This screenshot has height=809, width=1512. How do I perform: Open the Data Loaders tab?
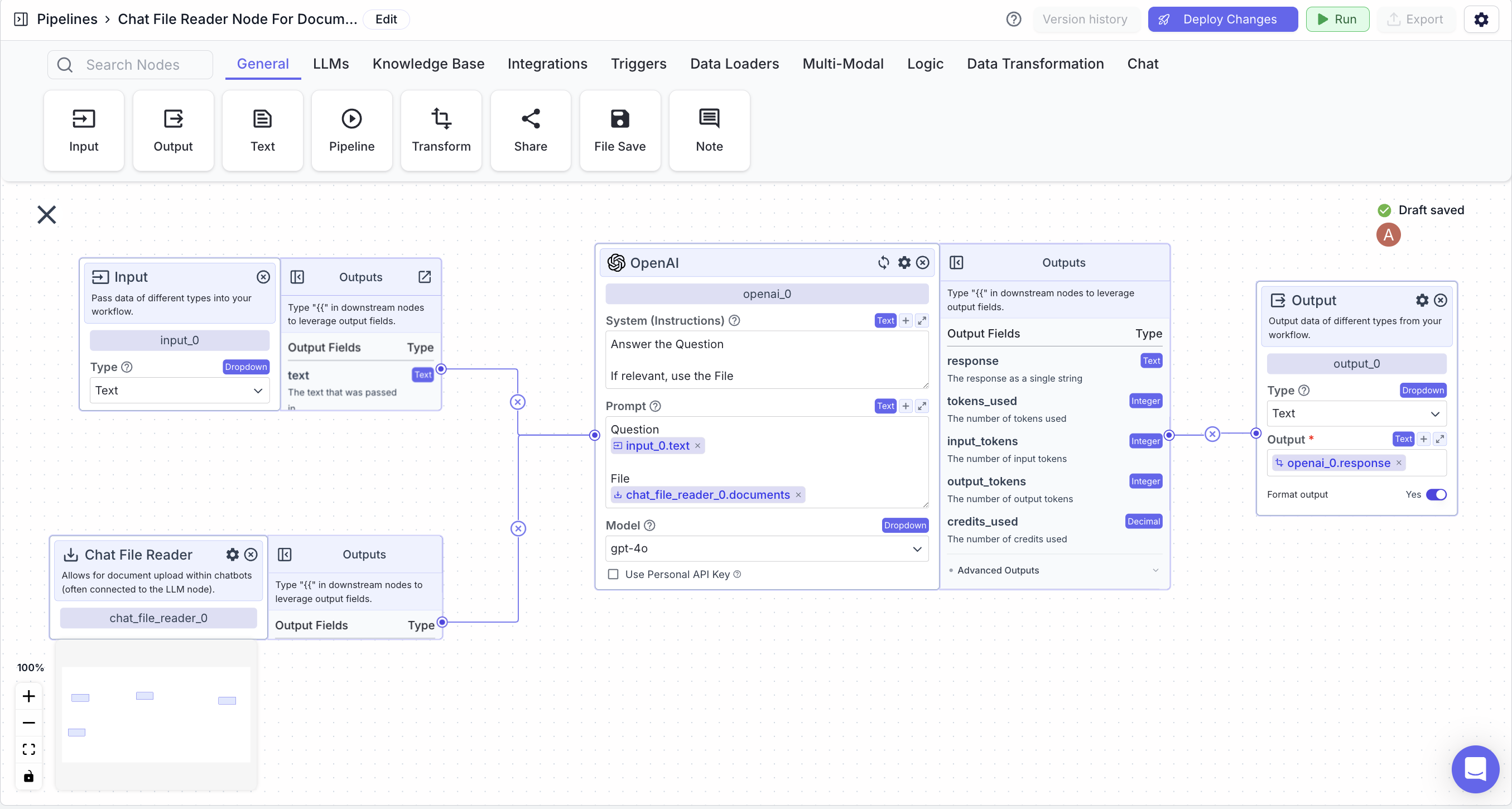tap(734, 64)
